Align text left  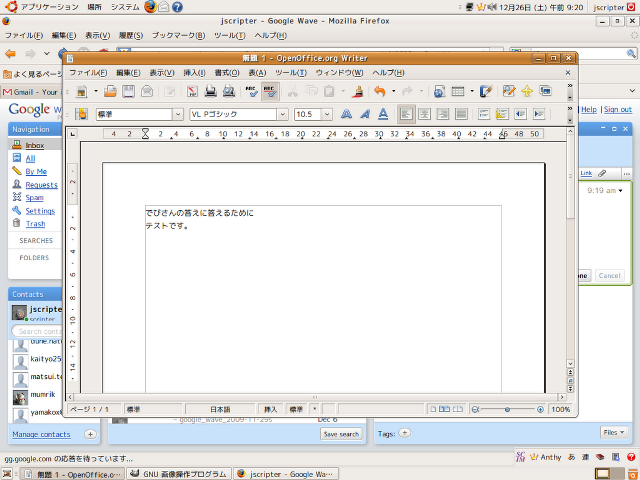[406, 114]
